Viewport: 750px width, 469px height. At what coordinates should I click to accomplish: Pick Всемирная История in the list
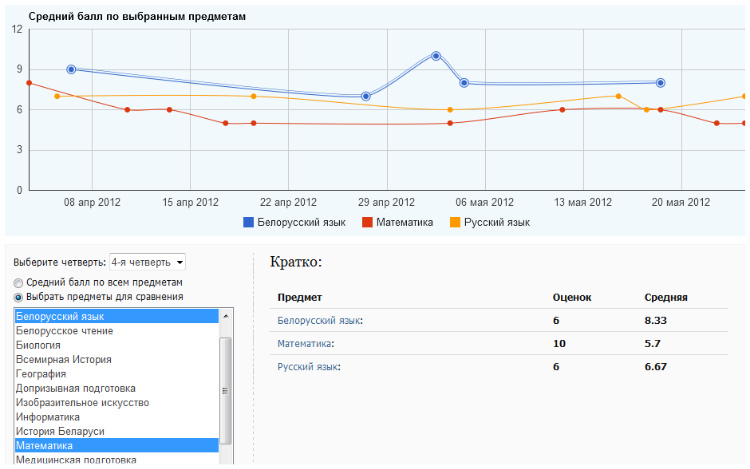click(x=63, y=359)
